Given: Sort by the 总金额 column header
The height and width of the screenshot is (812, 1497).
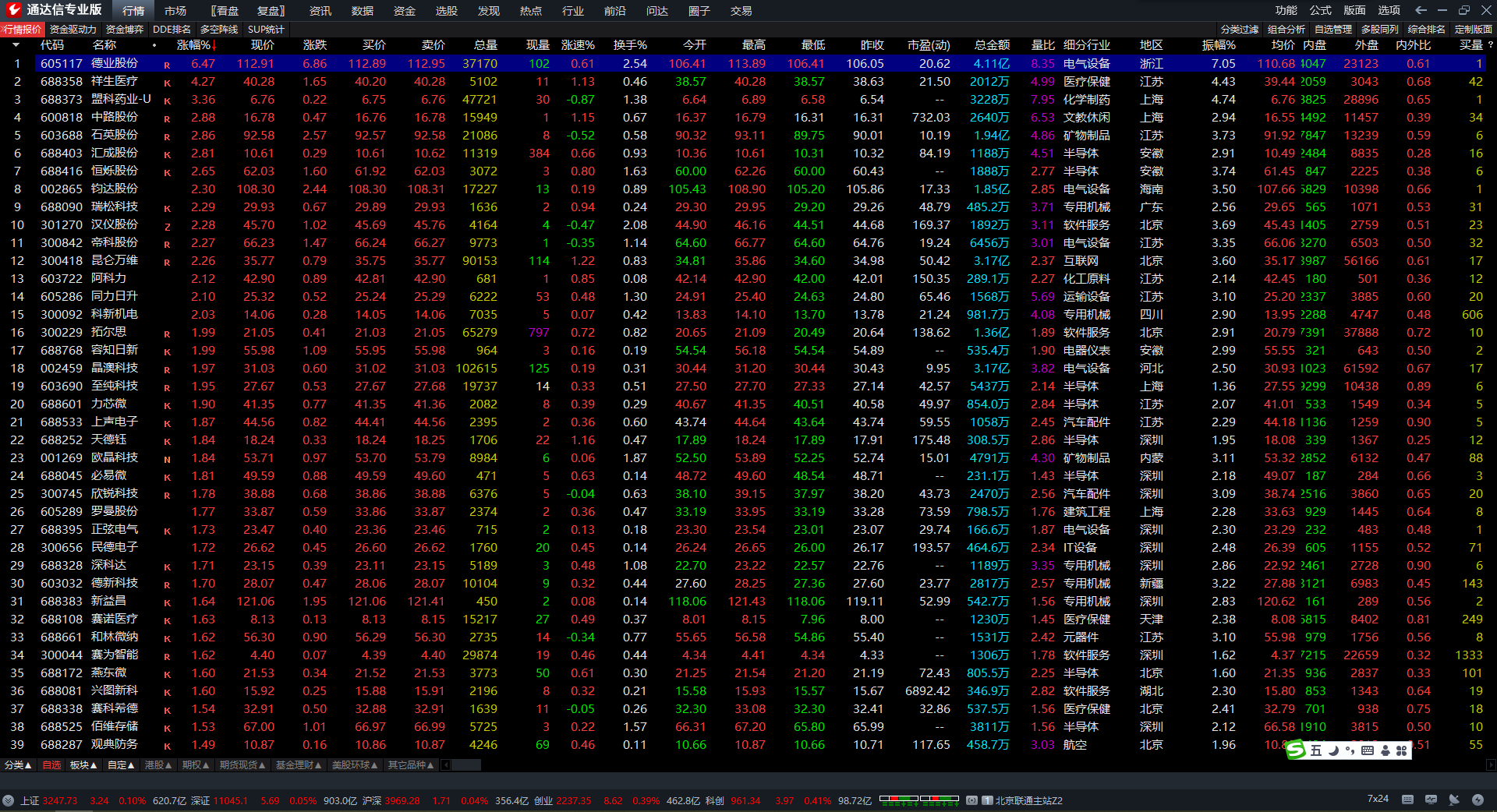Looking at the screenshot, I should pos(992,45).
